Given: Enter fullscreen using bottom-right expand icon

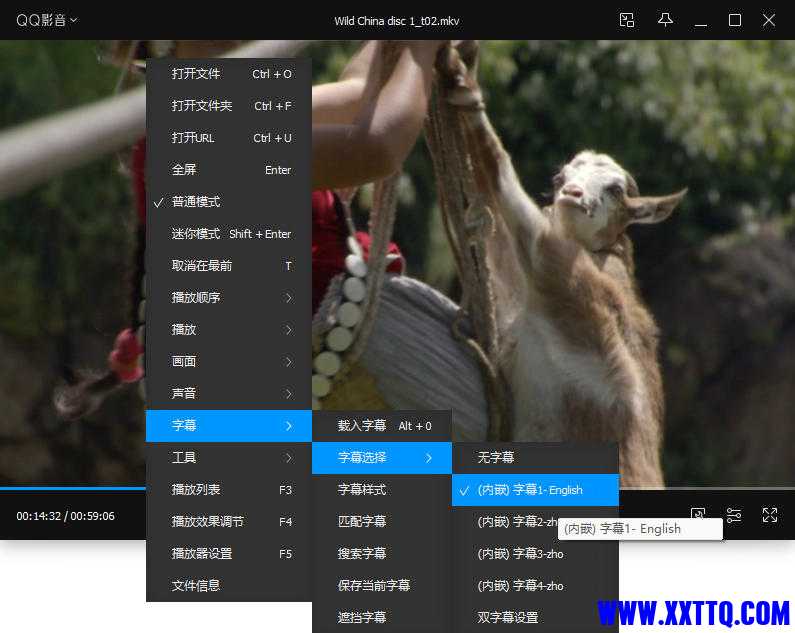Looking at the screenshot, I should [x=770, y=515].
